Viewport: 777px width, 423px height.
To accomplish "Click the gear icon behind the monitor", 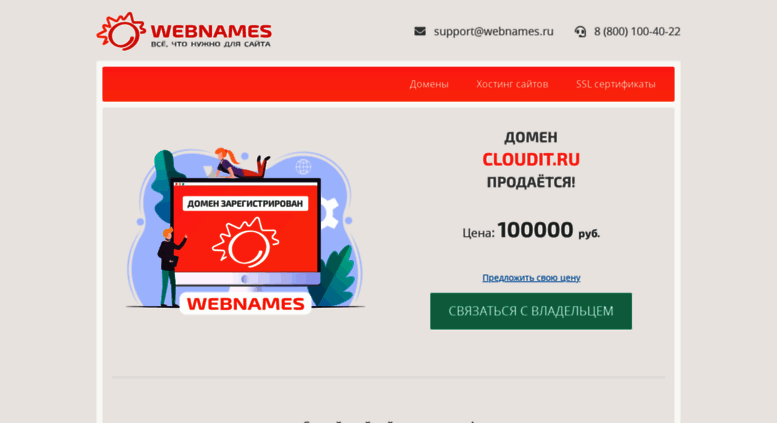I will [329, 213].
